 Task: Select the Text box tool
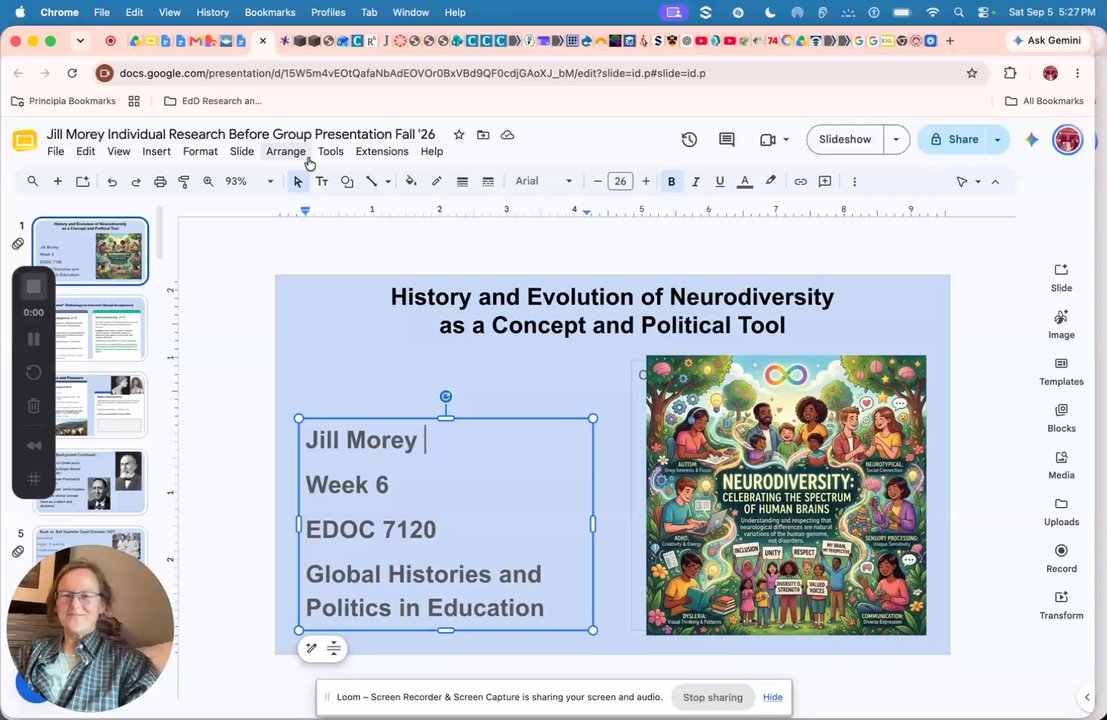(322, 181)
